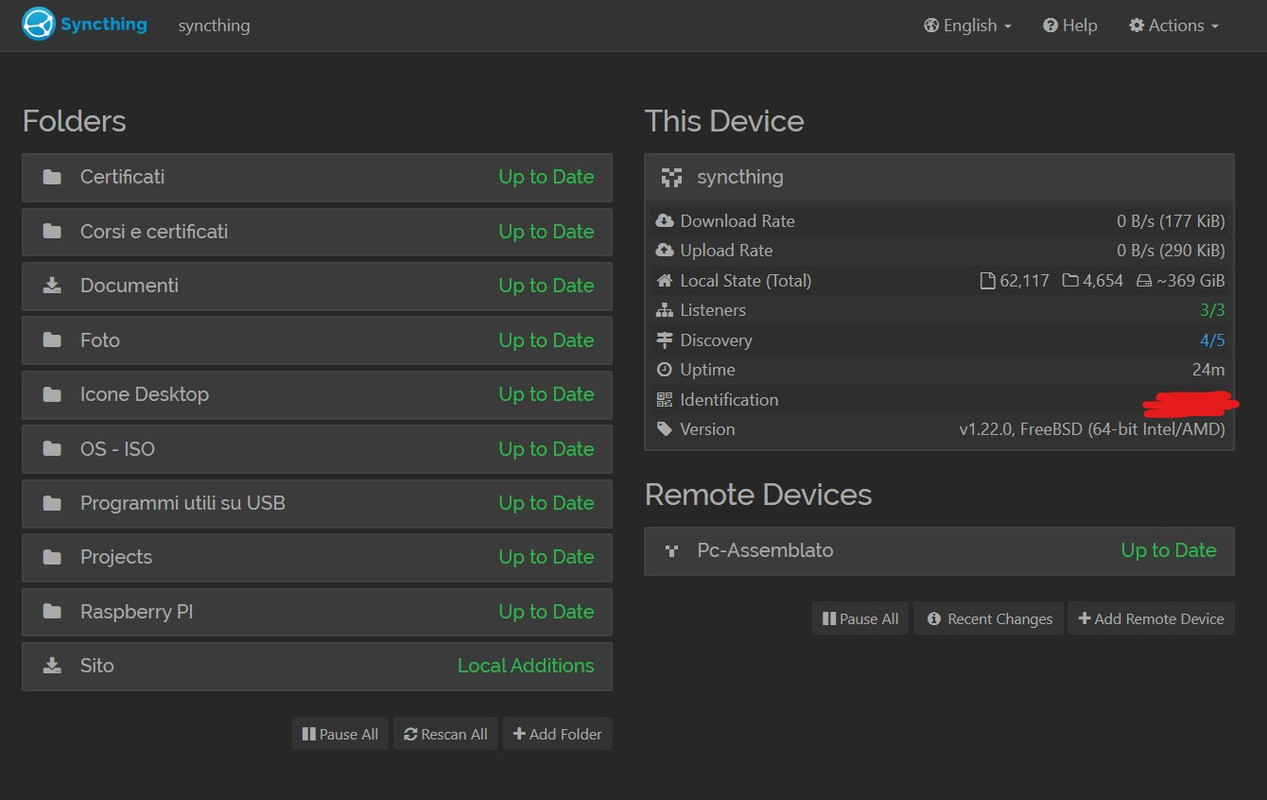This screenshot has height=800, width=1267.
Task: Click the 3/3 Listeners value
Action: pos(1212,311)
